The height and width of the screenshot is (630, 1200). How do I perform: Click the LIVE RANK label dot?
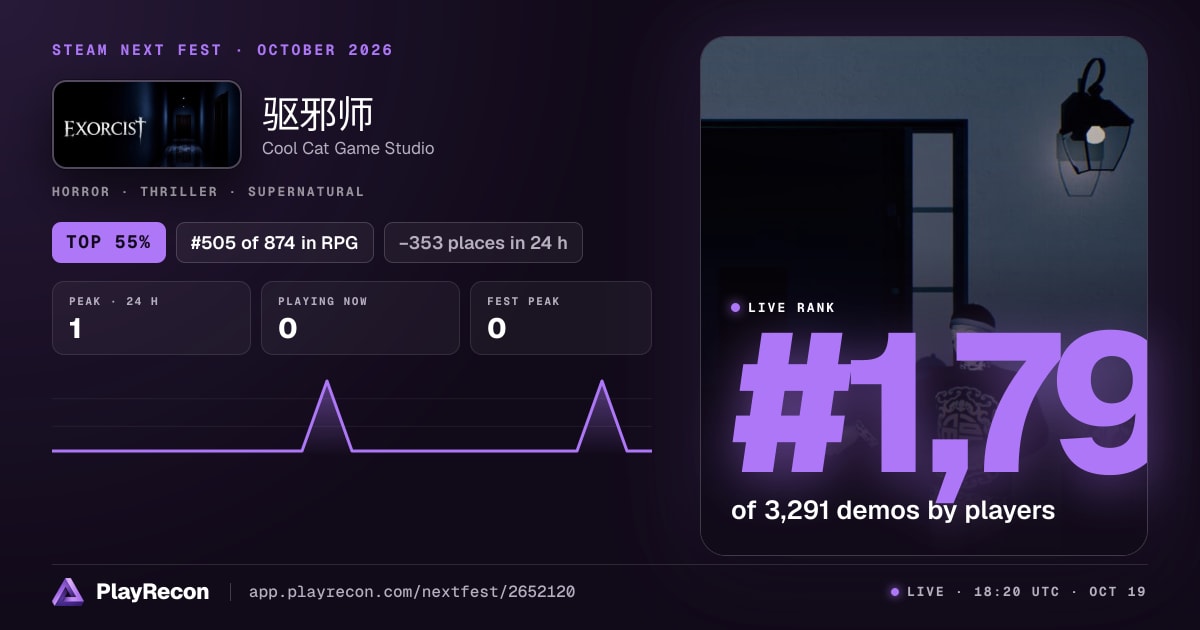click(x=736, y=307)
